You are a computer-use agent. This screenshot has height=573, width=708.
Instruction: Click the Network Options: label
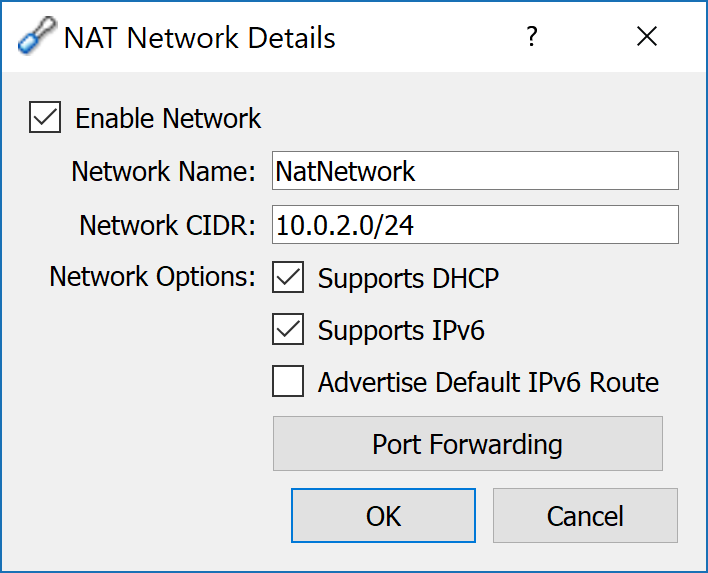click(153, 277)
